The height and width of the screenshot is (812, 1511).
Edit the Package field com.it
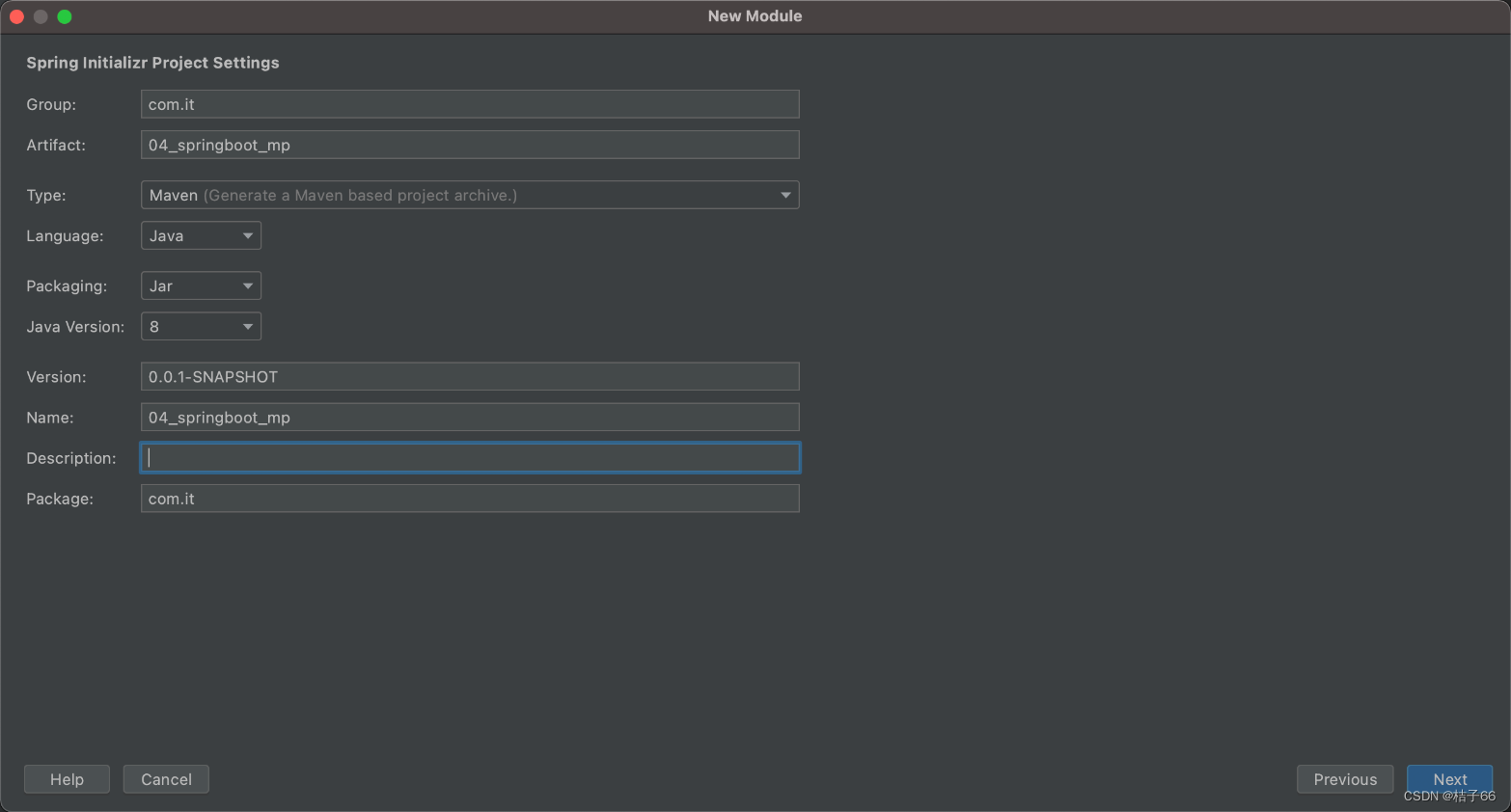(x=470, y=498)
